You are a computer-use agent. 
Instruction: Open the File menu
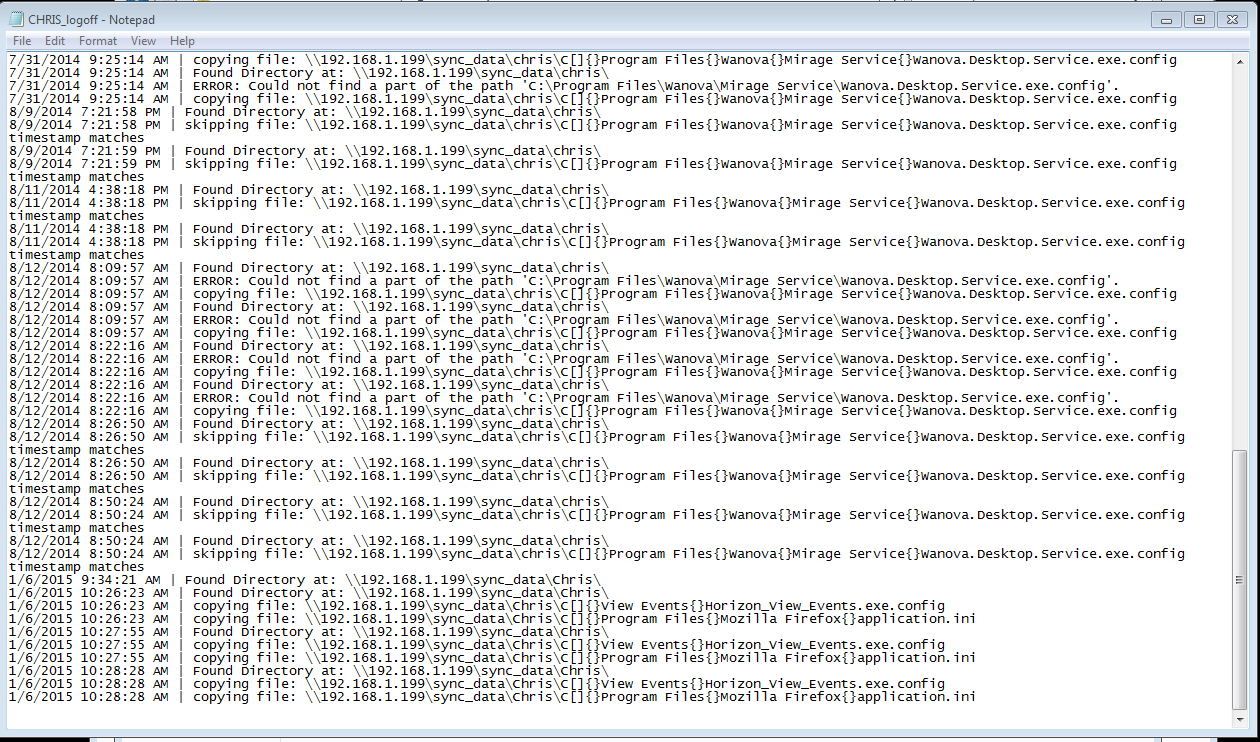click(x=21, y=41)
